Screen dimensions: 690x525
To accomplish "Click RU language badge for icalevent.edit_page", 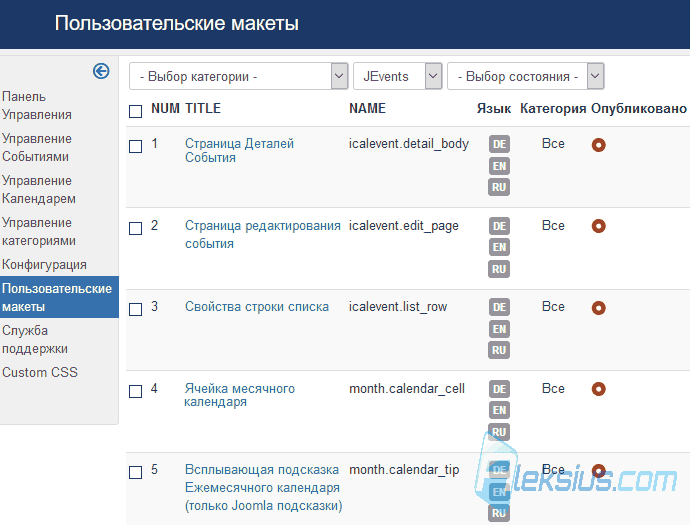I will 499,269.
